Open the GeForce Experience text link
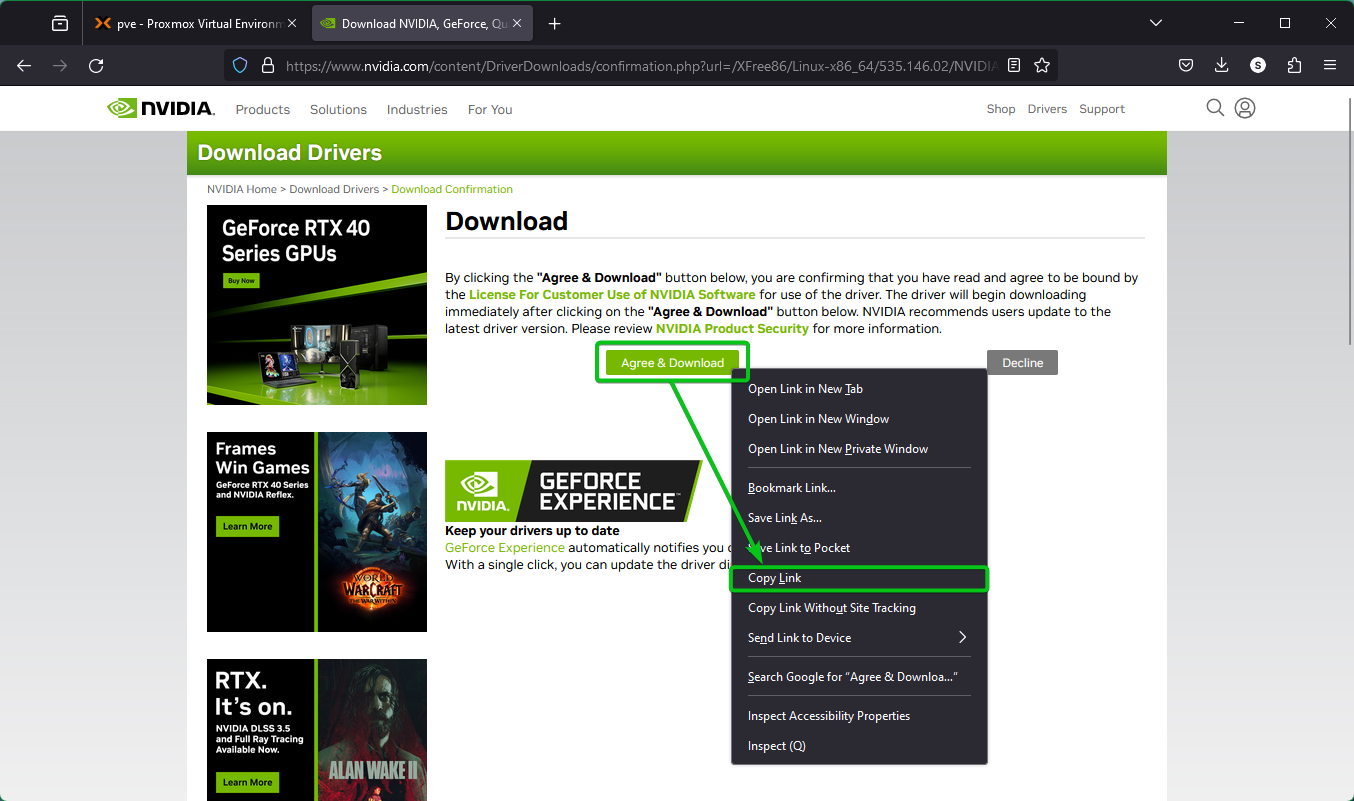Viewport: 1354px width, 801px height. click(505, 548)
